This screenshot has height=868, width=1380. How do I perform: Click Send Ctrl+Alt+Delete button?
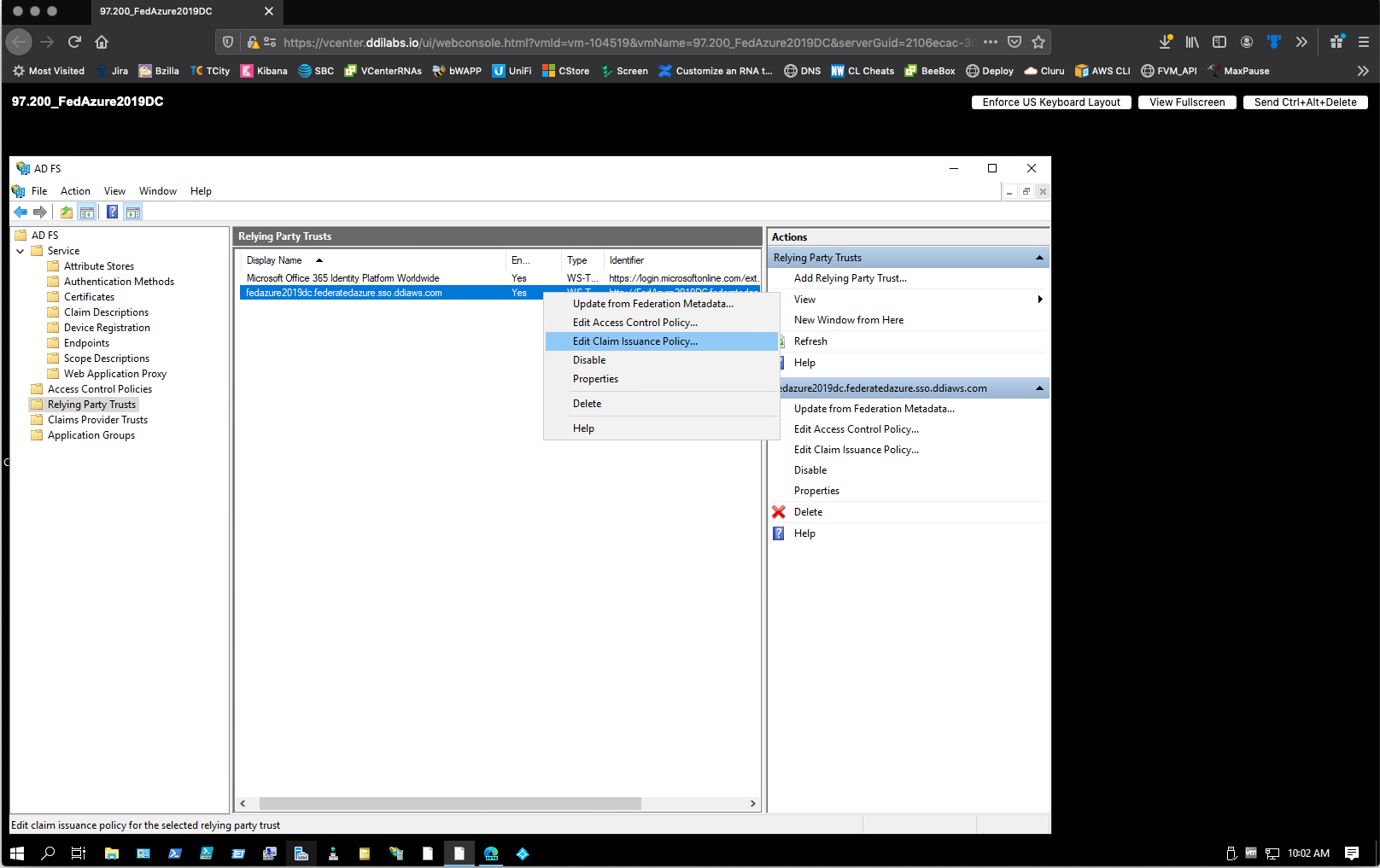click(1305, 102)
